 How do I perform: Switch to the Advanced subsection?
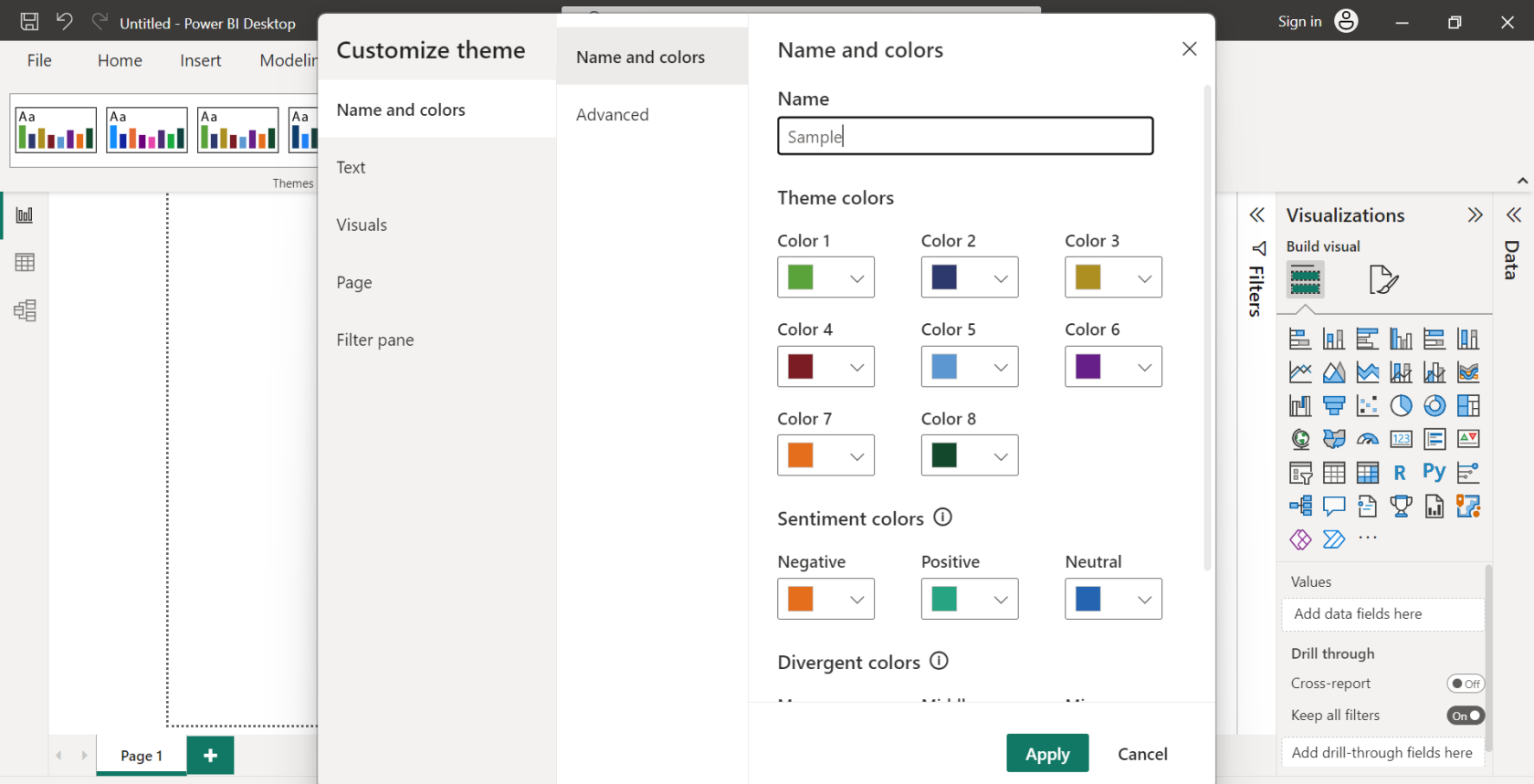(652, 114)
